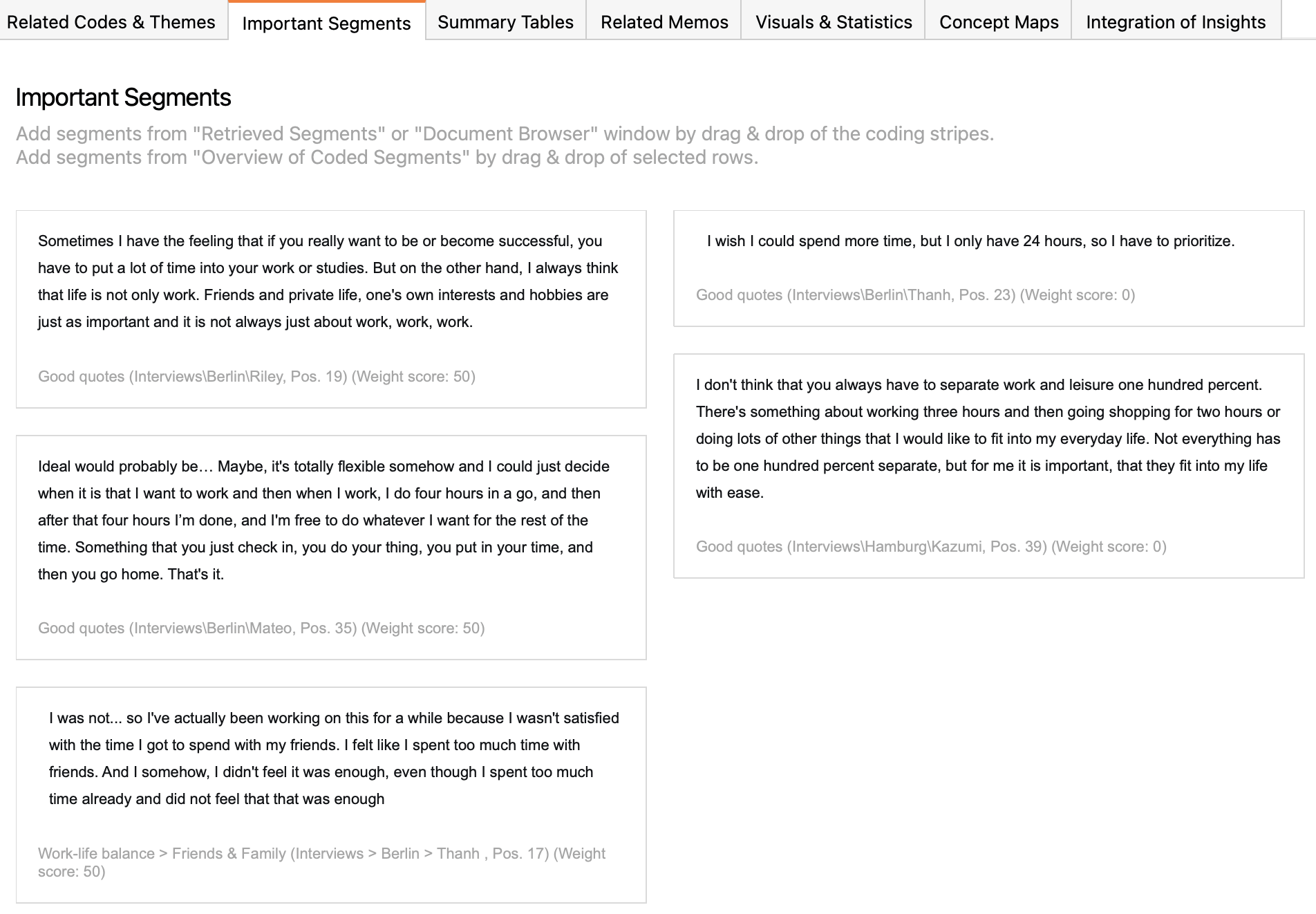
Task: Open Integration of Insights tab
Action: click(x=1176, y=22)
